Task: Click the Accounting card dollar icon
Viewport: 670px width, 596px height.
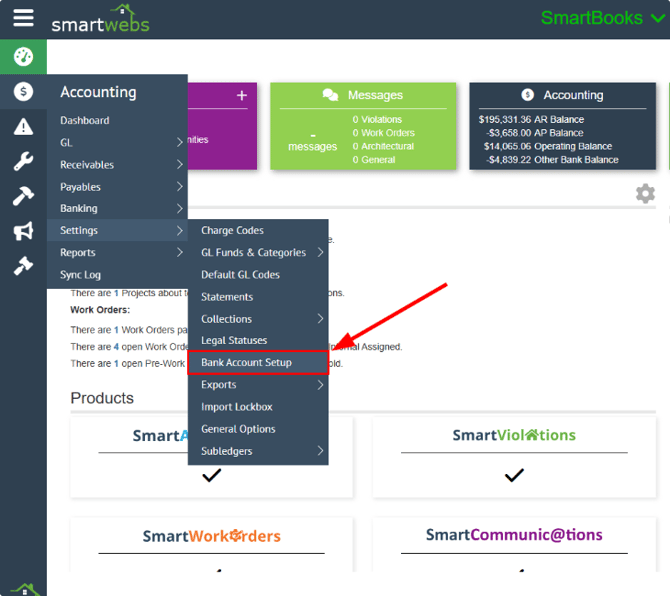Action: [527, 95]
